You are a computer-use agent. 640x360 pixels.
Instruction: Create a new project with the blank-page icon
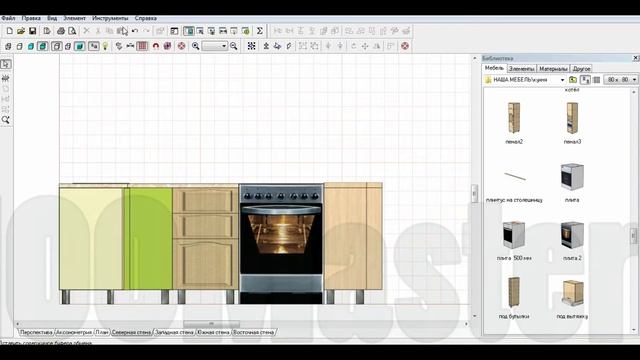9,31
